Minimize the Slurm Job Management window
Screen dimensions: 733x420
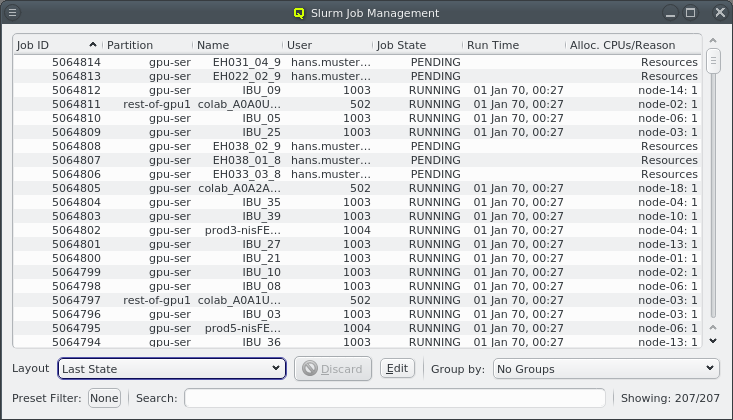670,13
